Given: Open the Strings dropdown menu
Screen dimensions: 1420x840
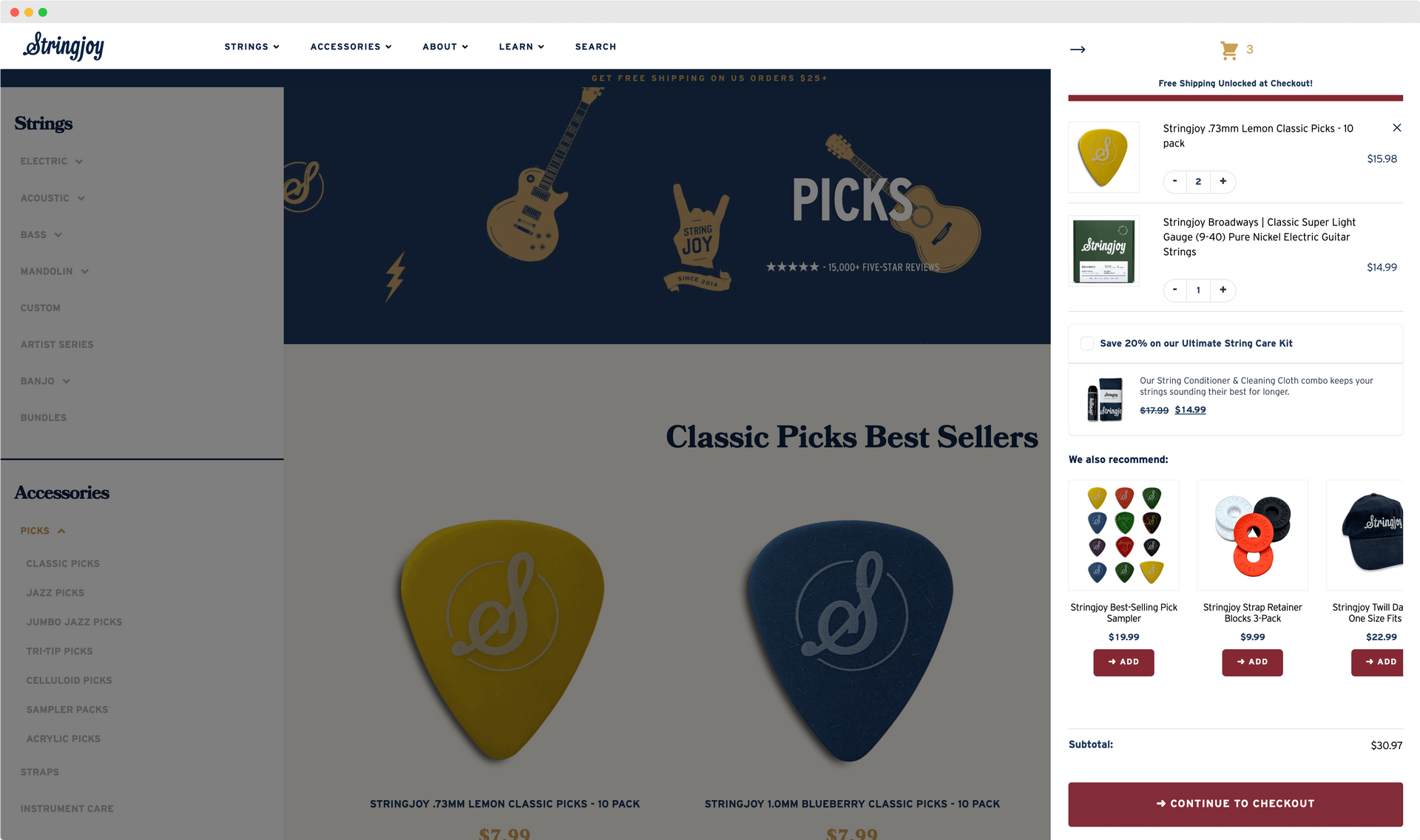Looking at the screenshot, I should pyautogui.click(x=251, y=47).
